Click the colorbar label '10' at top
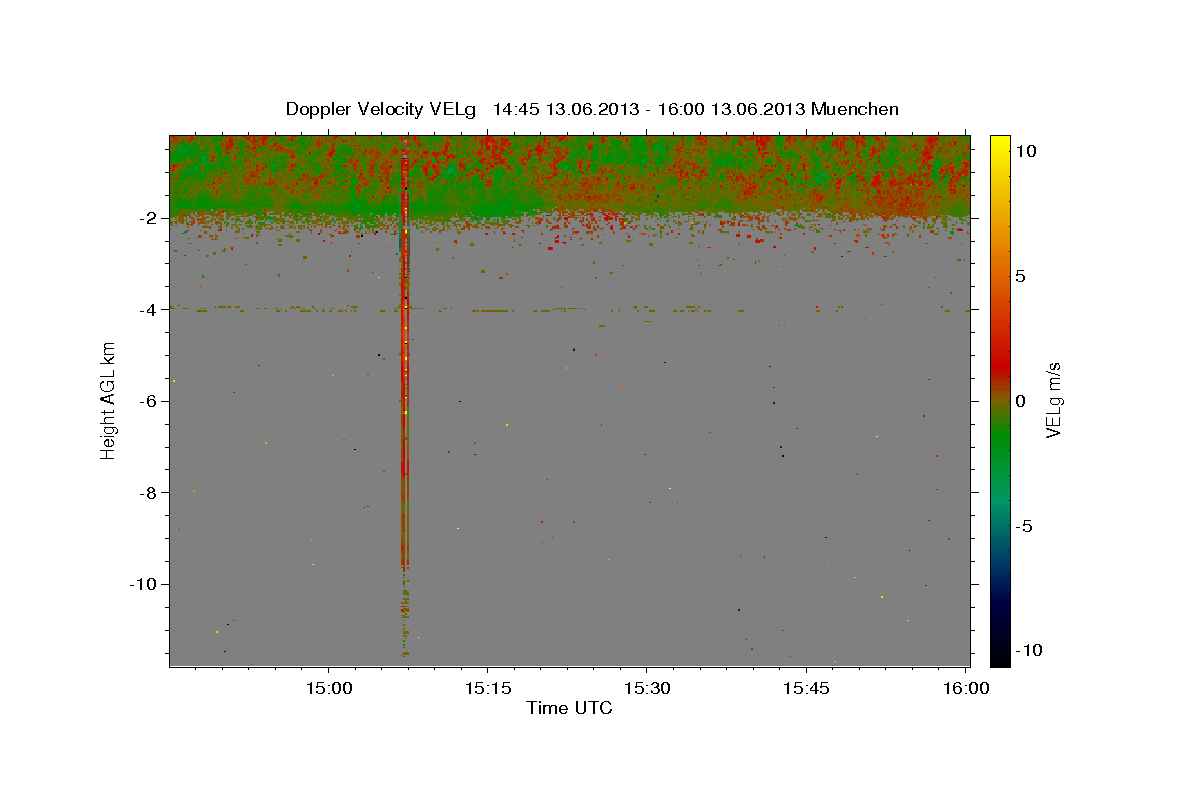Screen dimensions: 1200x800 pyautogui.click(x=1025, y=151)
